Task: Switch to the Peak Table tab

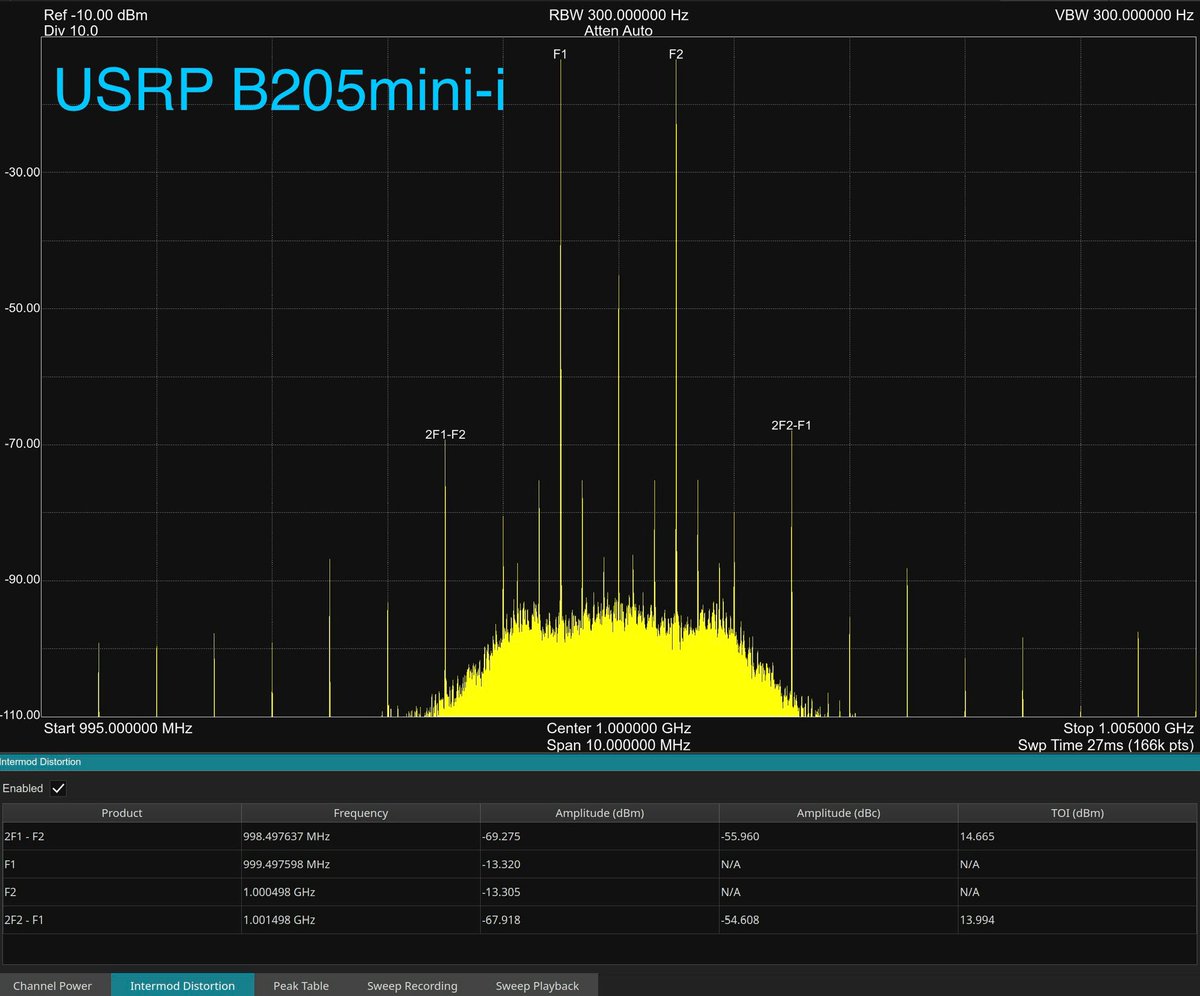Action: click(301, 985)
